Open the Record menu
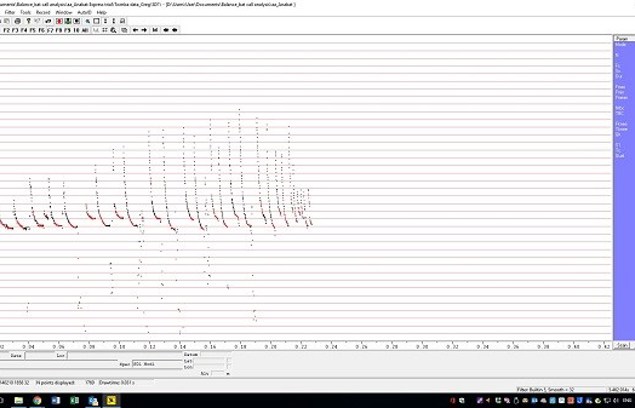This screenshot has height=408, width=635. point(43,13)
